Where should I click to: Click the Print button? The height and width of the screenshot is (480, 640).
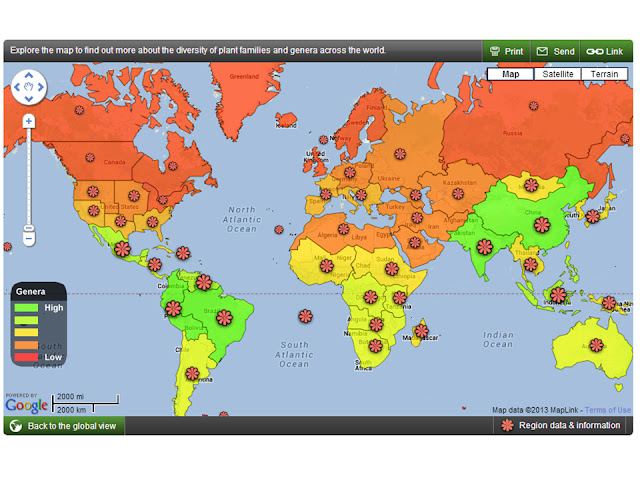(x=507, y=51)
